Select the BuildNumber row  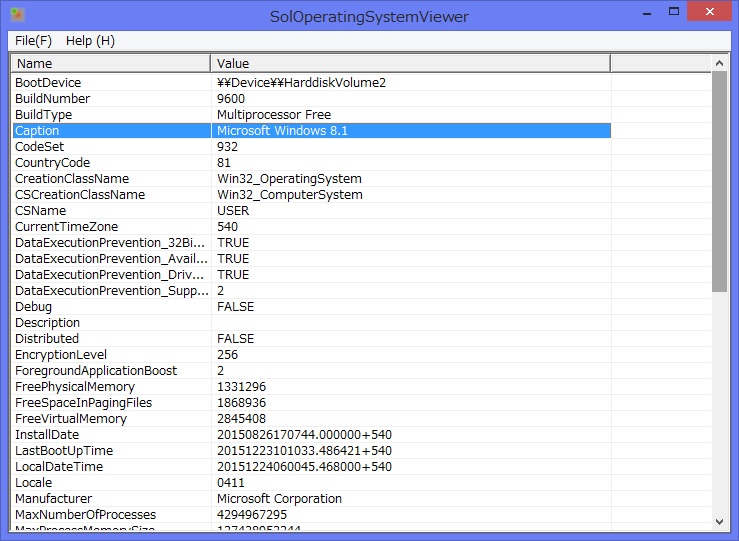coord(312,98)
